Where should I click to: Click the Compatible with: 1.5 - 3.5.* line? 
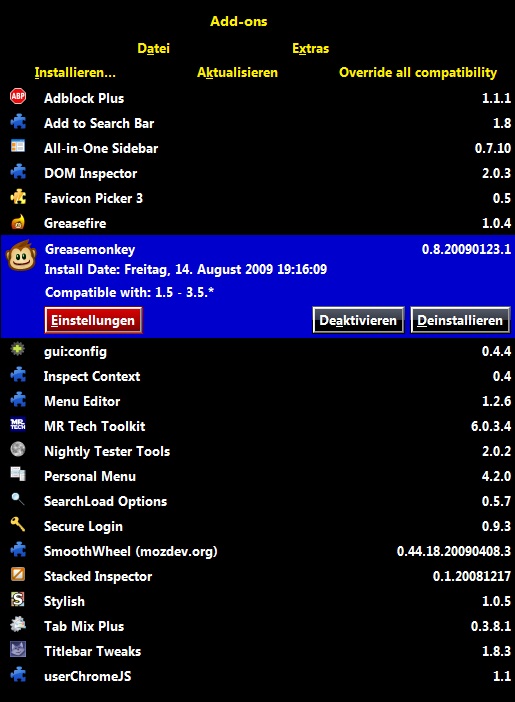129,292
